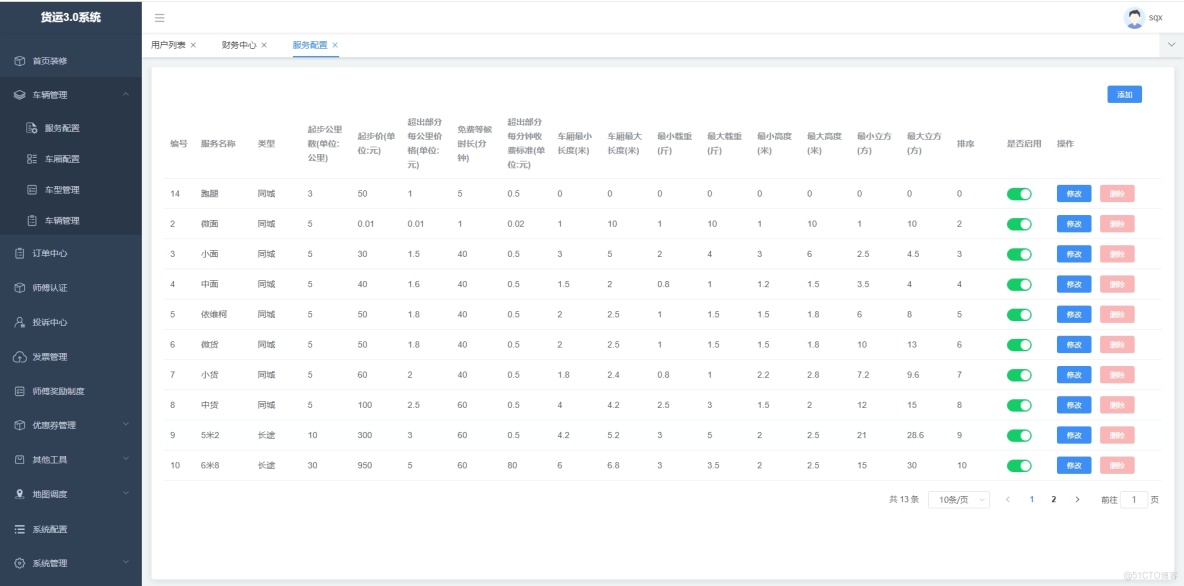Click the 优惠券管理 sidebar icon

pyautogui.click(x=20, y=425)
